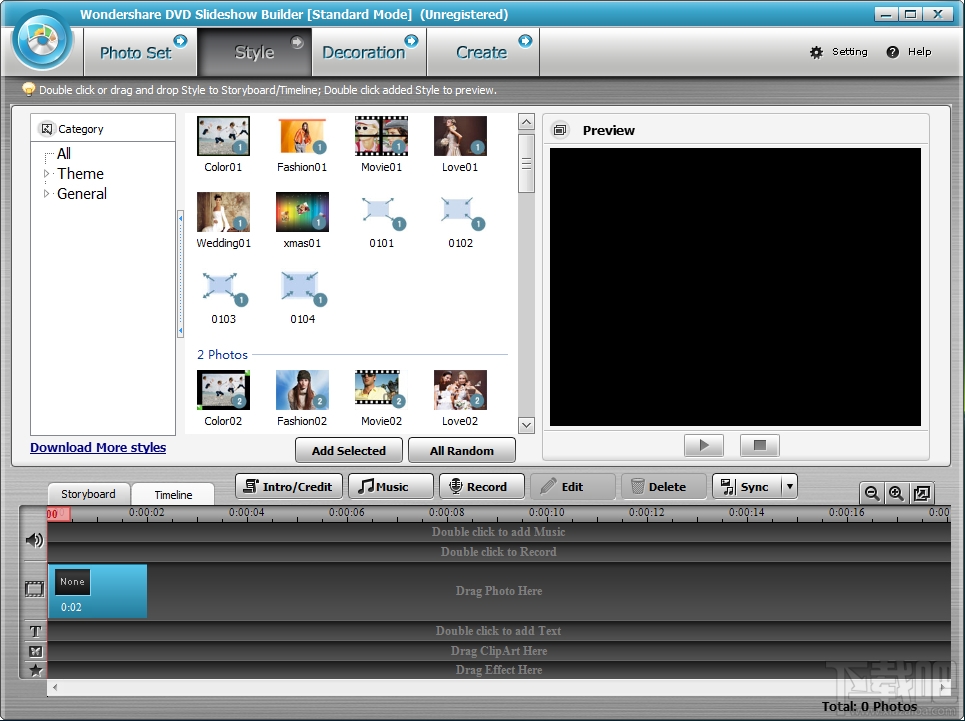Mute the music track speaker icon
Screen dimensions: 965x721
pos(33,540)
